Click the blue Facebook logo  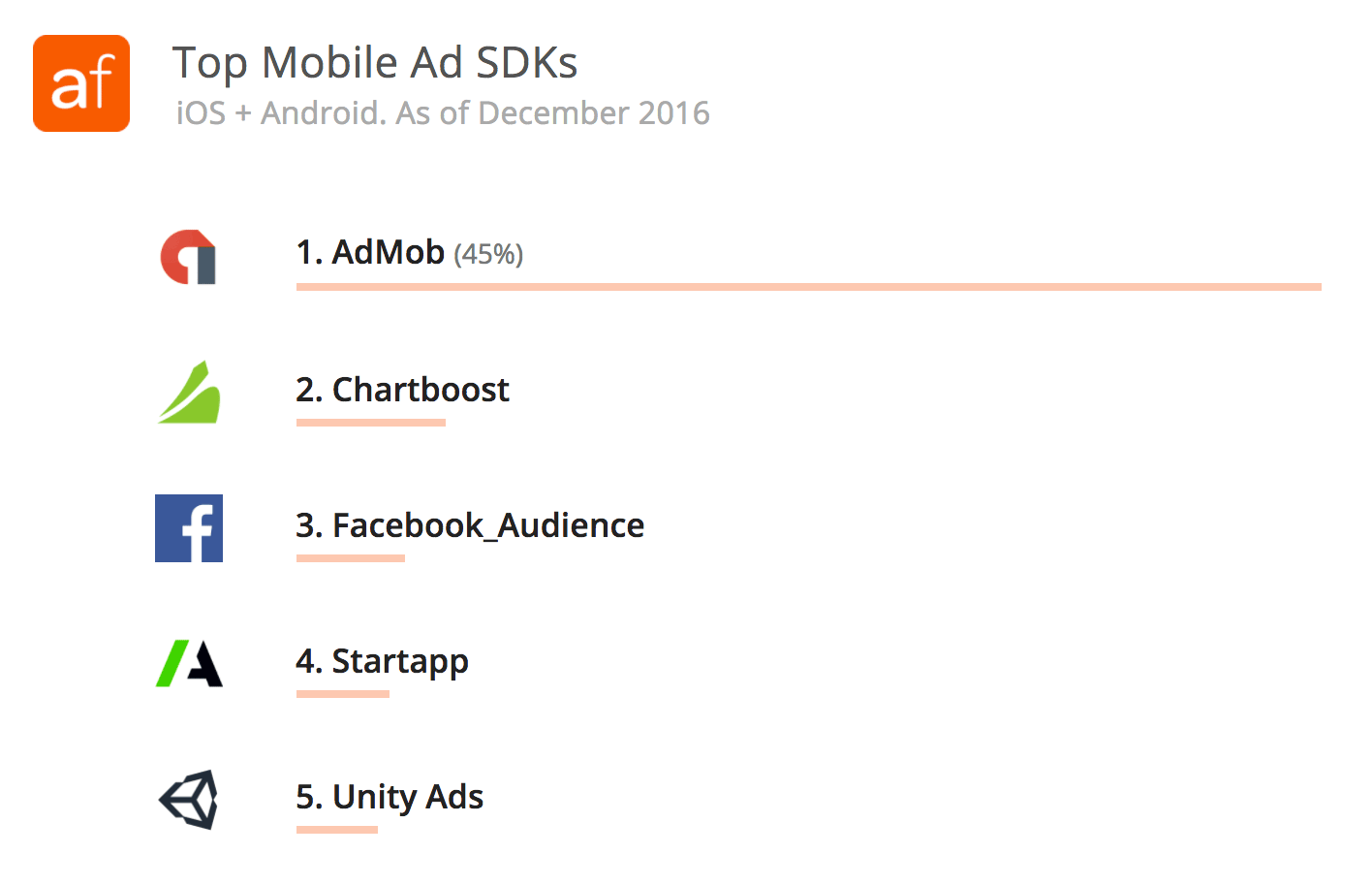click(x=189, y=528)
